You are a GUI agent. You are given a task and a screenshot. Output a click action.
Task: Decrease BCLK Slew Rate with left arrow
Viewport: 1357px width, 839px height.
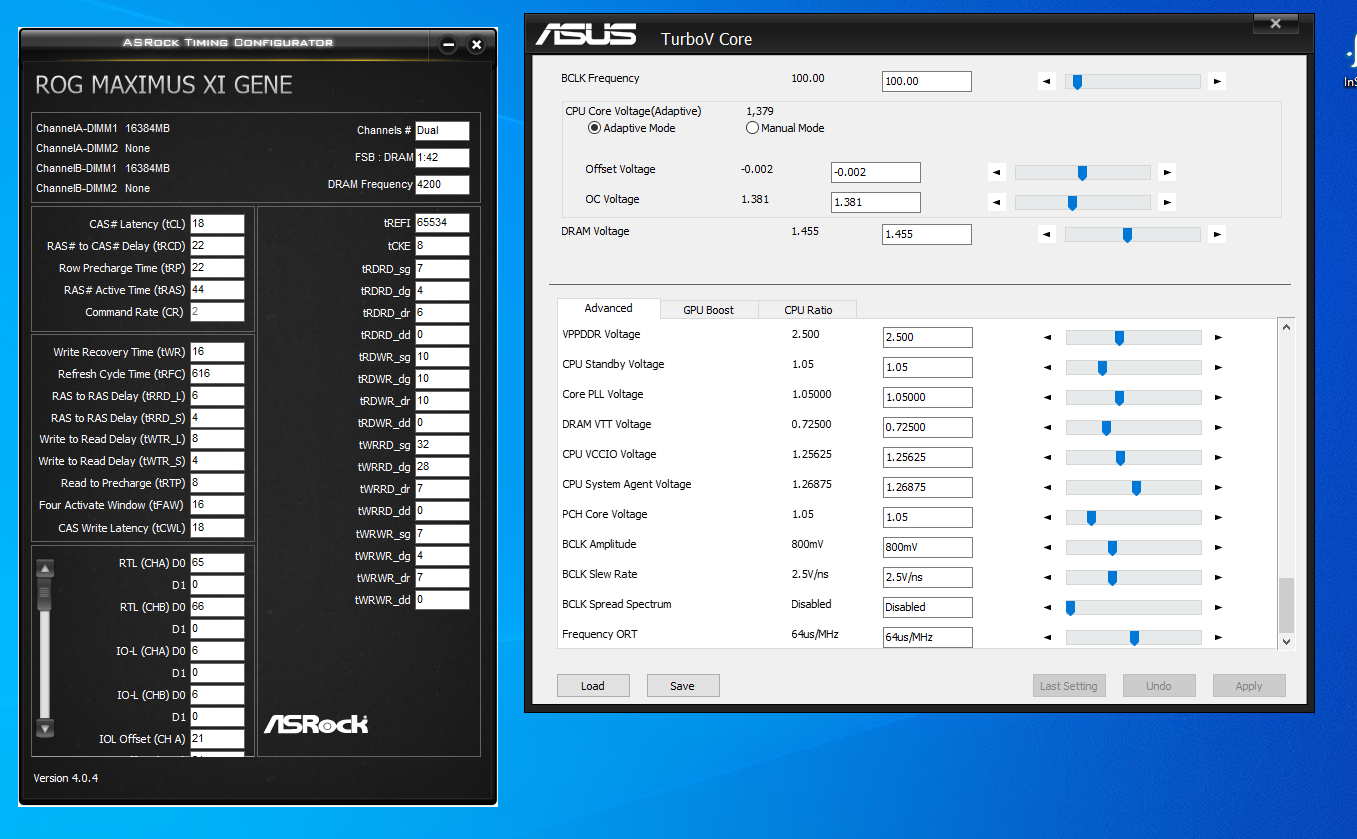point(1047,578)
